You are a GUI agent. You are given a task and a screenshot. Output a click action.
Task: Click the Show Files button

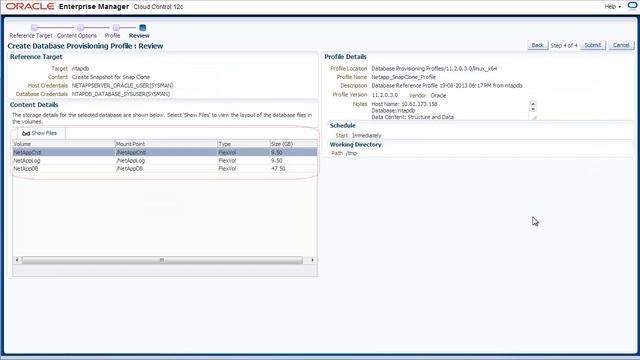pyautogui.click(x=40, y=133)
